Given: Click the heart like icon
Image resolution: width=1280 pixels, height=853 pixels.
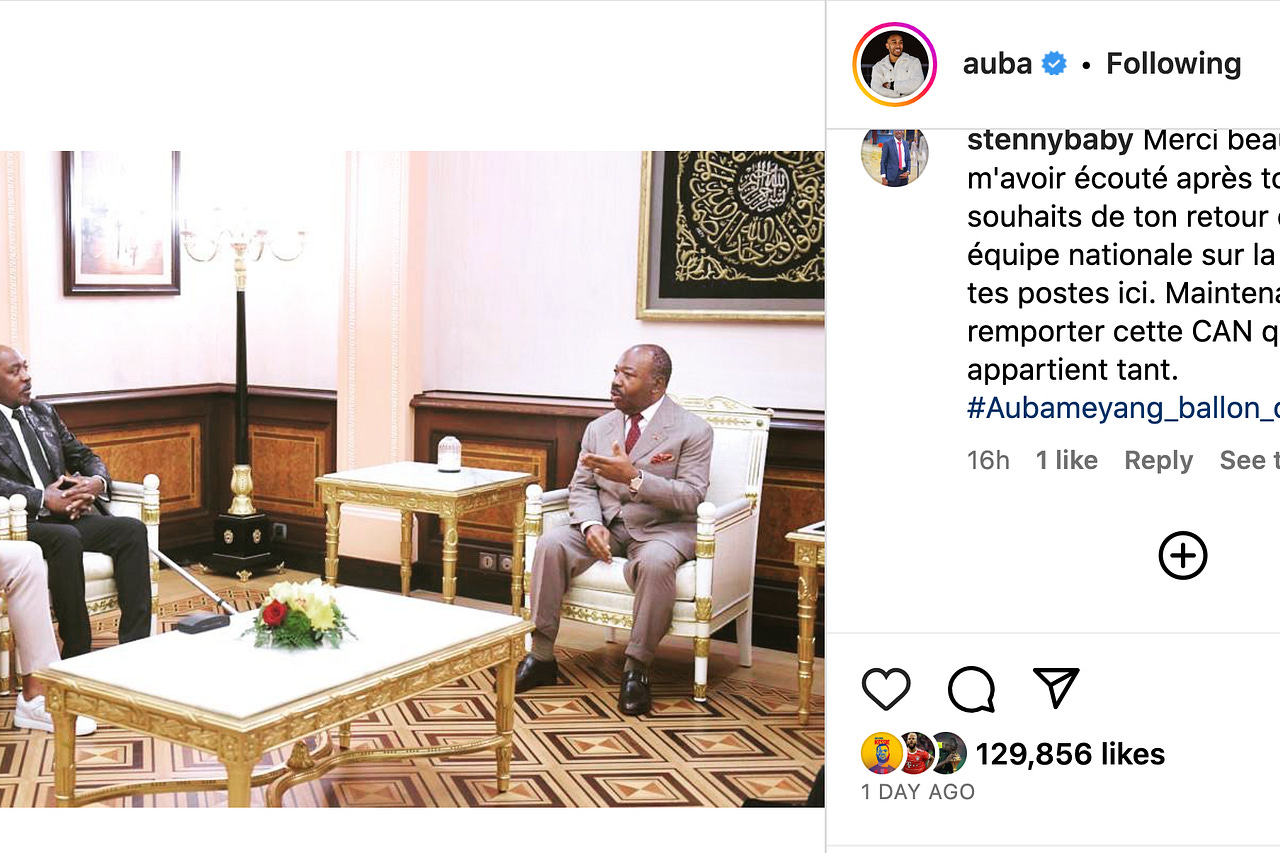Looking at the screenshot, I should (x=886, y=689).
